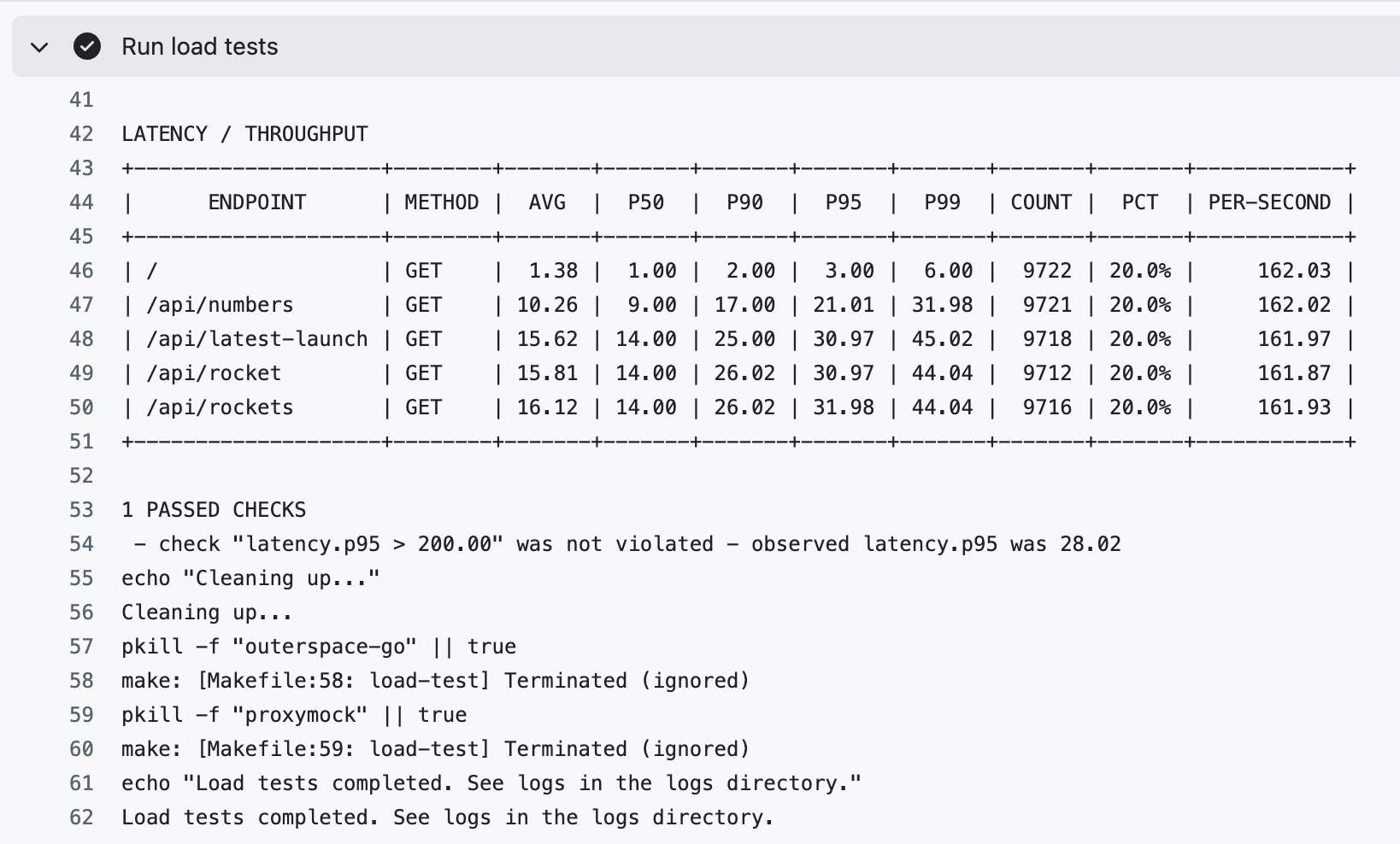Select line number 48 for latest-launch row
This screenshot has height=844, width=1400.
tap(81, 339)
